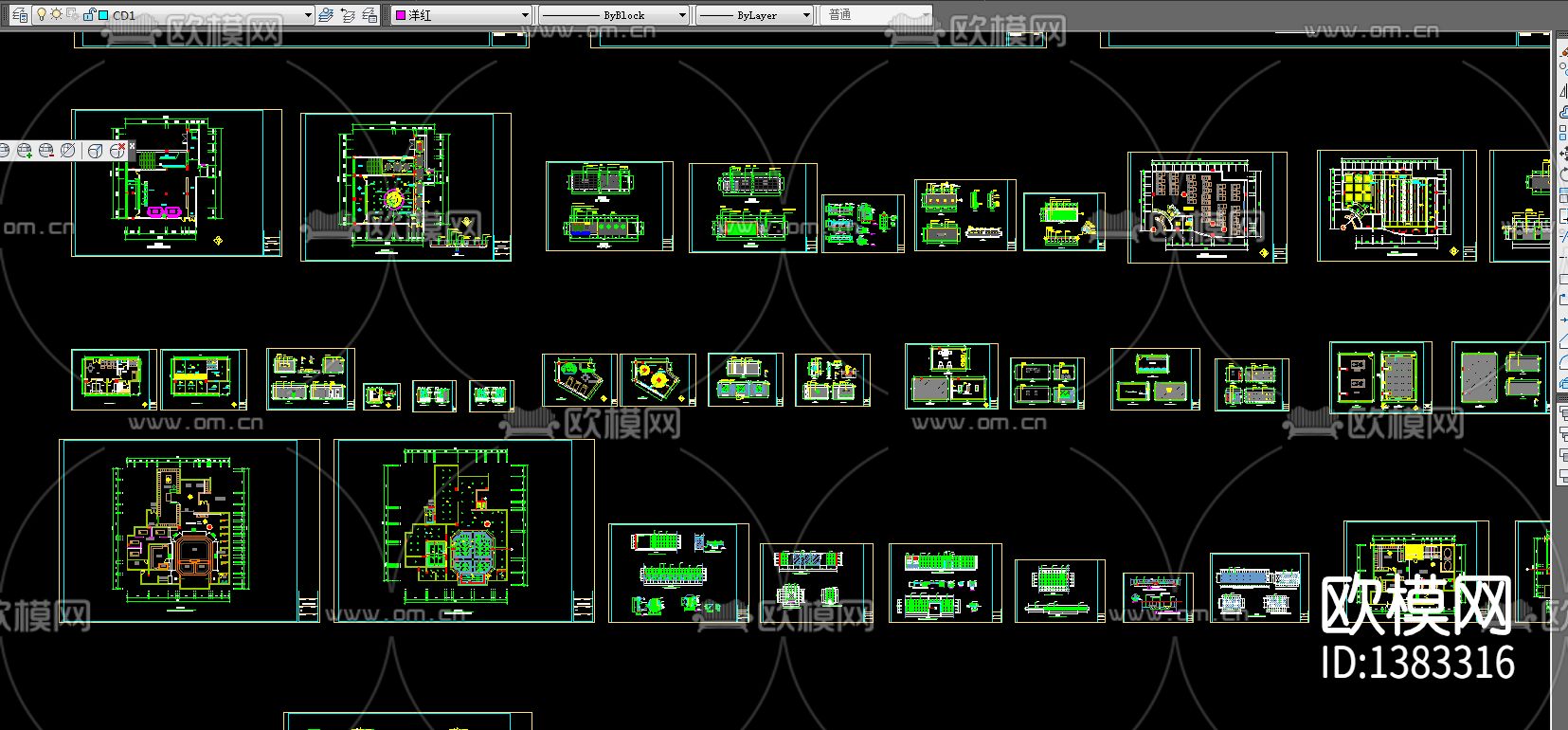Open the Layer Properties Manager

[20, 15]
